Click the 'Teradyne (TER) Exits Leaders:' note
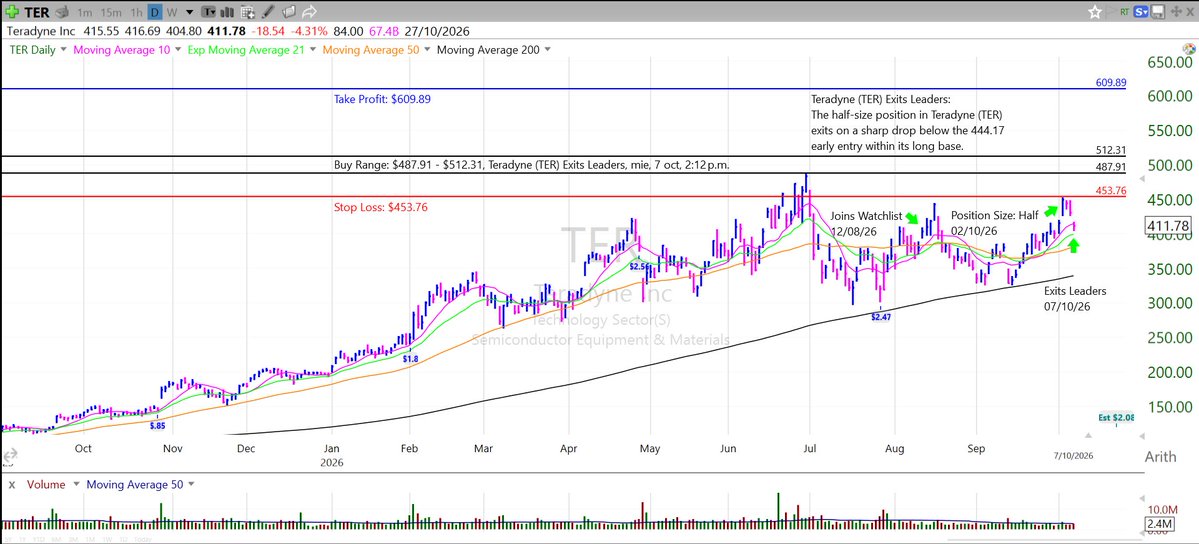Screen dimensions: 1199x544 881,99
